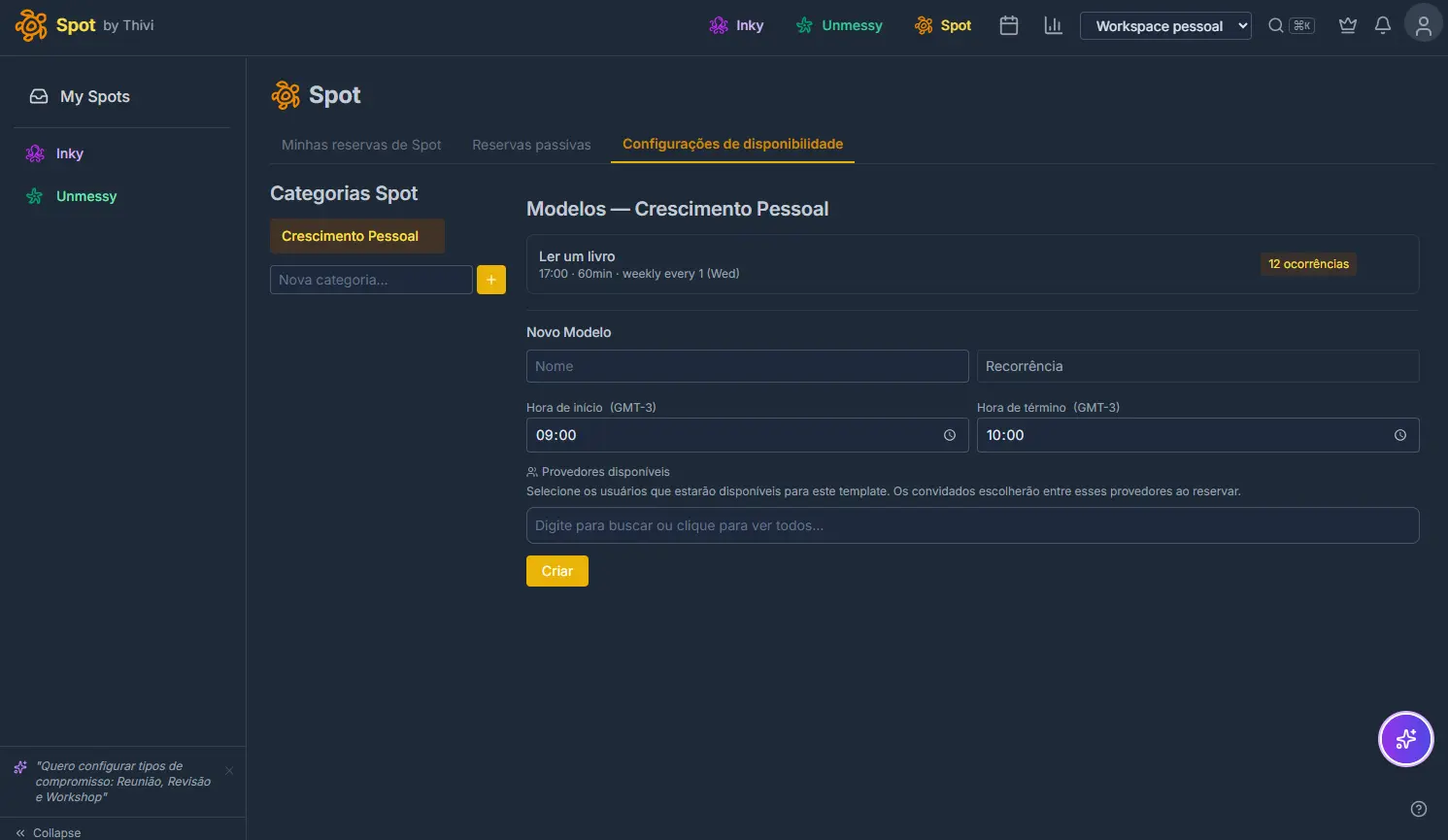
Task: Click the ⌘K shortcut badge
Action: tap(1302, 25)
